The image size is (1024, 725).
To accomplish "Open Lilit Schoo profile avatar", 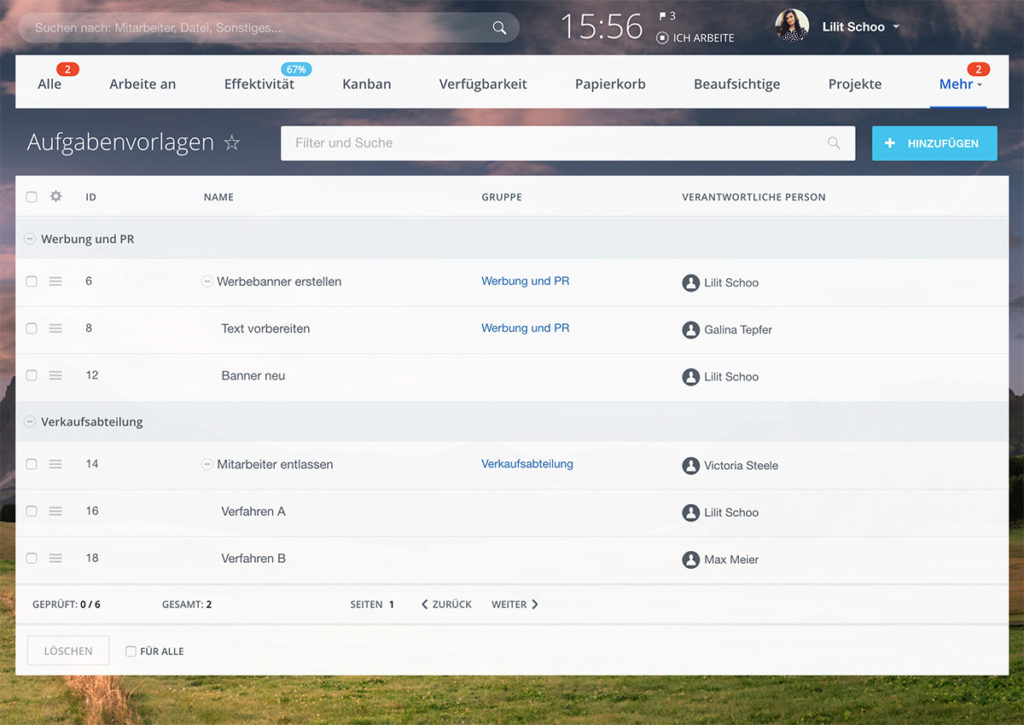I will (792, 26).
